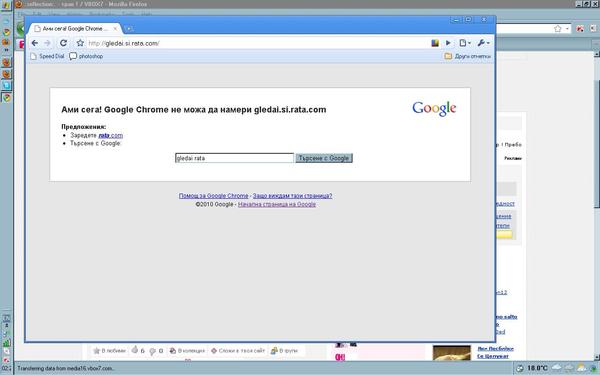Open the photoshop bookmark
The height and width of the screenshot is (375, 600).
(86, 56)
